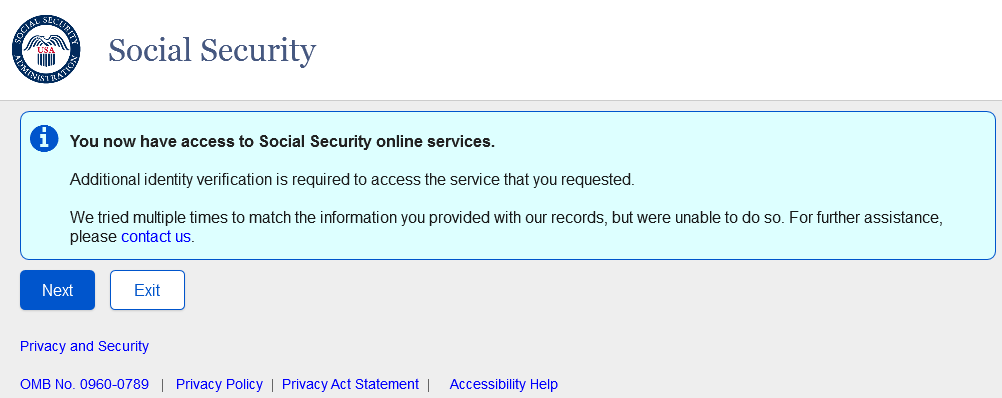1002x398 pixels.
Task: Open the OMB No. 0960-0789 link
Action: coord(84,385)
